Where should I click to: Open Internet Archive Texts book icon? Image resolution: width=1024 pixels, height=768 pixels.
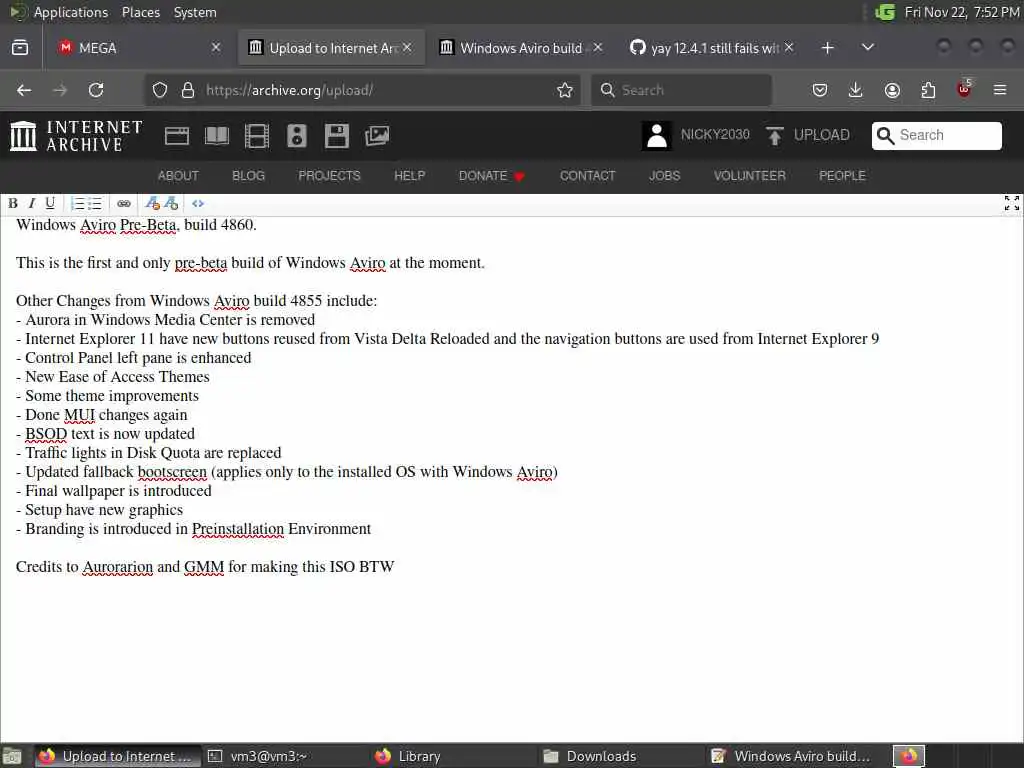tap(217, 136)
